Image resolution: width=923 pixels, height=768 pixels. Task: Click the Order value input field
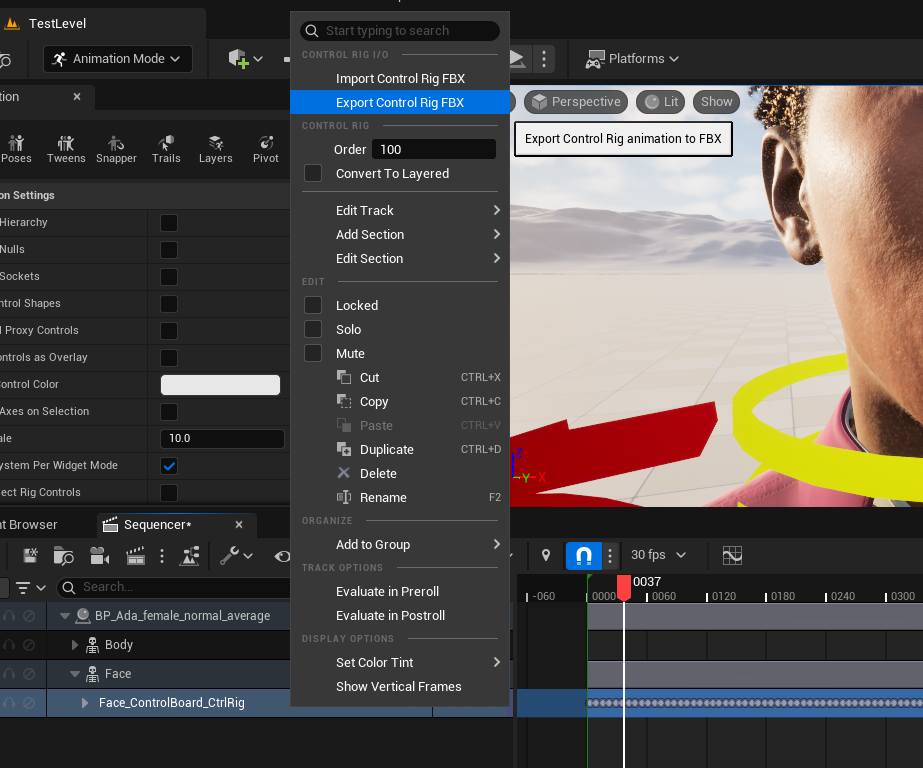coord(433,149)
